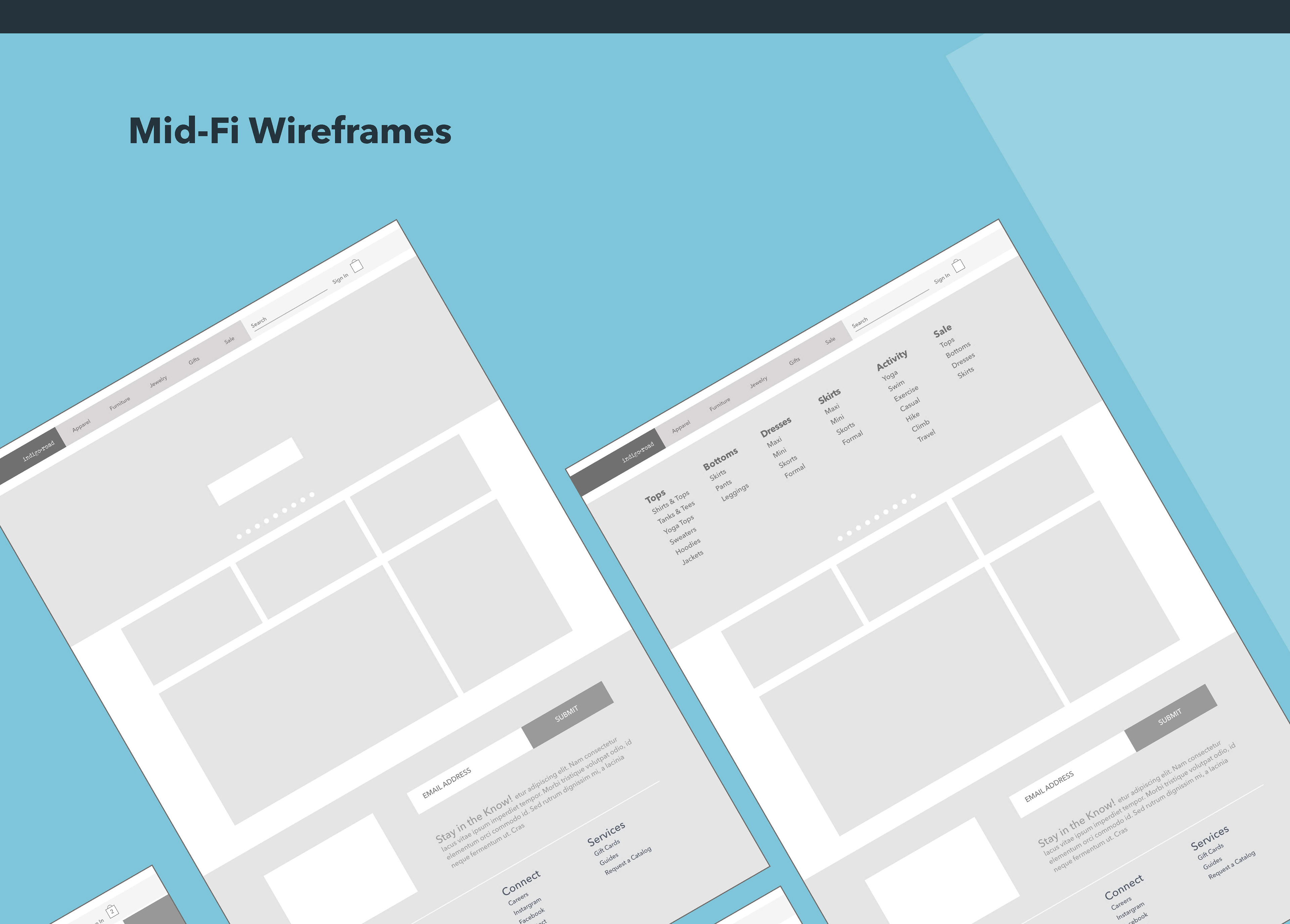The width and height of the screenshot is (1290, 924).
Task: Click shopping bag icon in right wireframe
Action: [958, 266]
